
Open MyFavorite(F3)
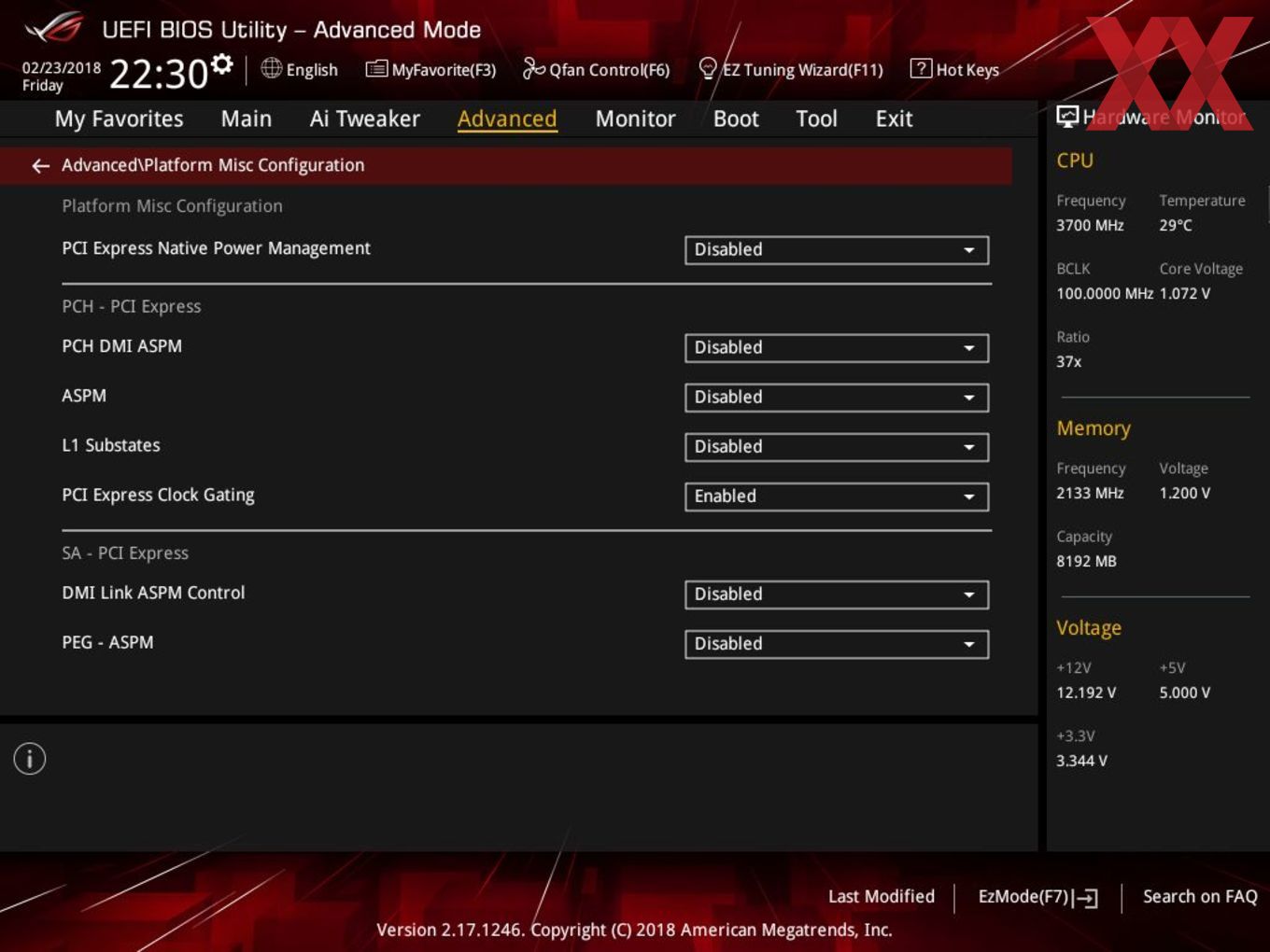pyautogui.click(x=430, y=69)
